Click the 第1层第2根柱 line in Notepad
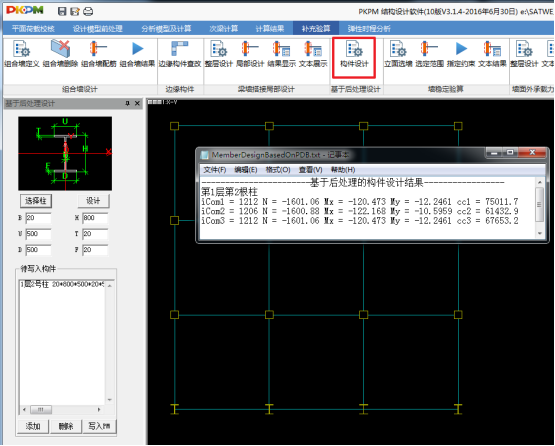This screenshot has width=555, height=446. (229, 192)
